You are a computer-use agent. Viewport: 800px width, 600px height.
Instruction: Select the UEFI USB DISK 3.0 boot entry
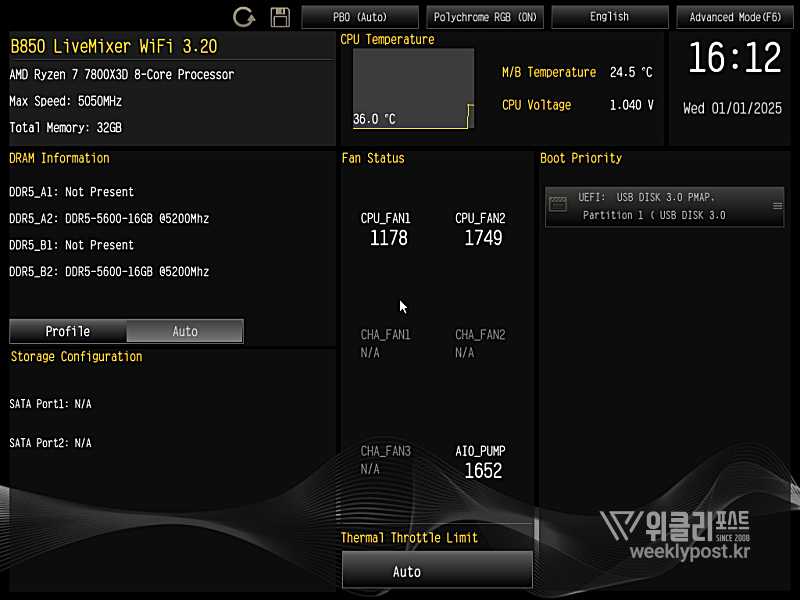(x=664, y=206)
